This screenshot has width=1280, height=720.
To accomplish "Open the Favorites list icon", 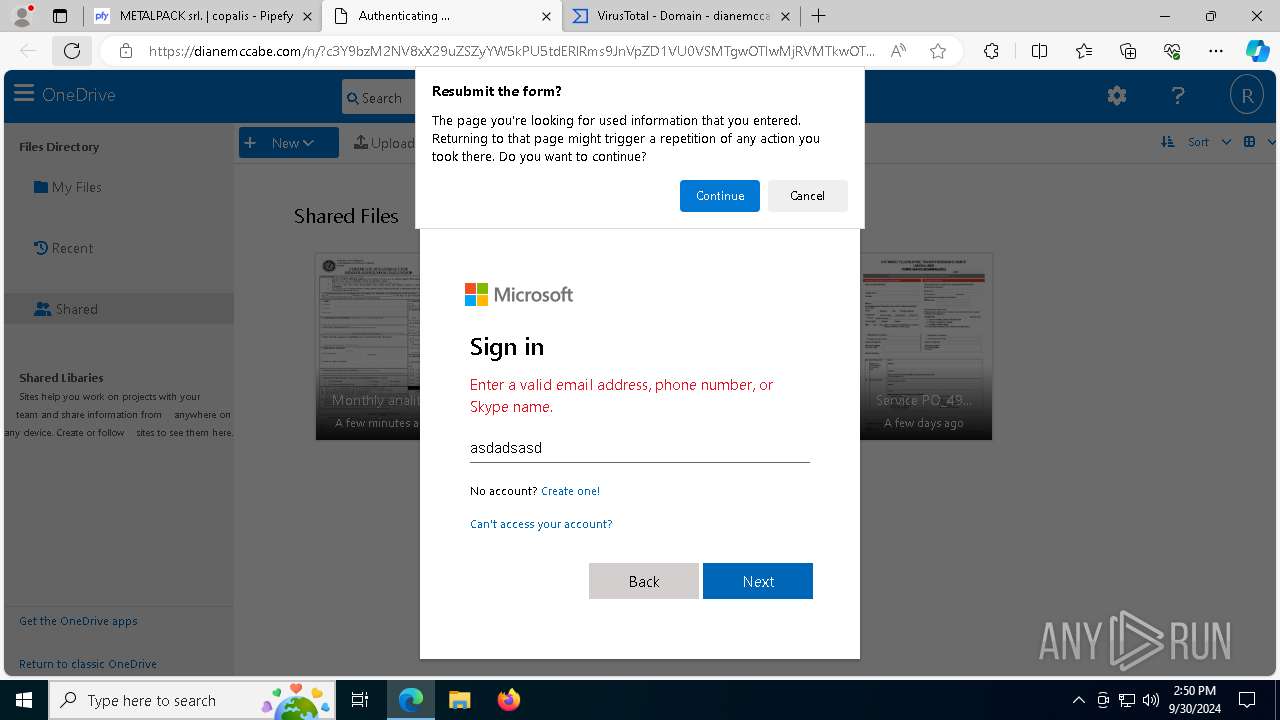I will pyautogui.click(x=1084, y=51).
